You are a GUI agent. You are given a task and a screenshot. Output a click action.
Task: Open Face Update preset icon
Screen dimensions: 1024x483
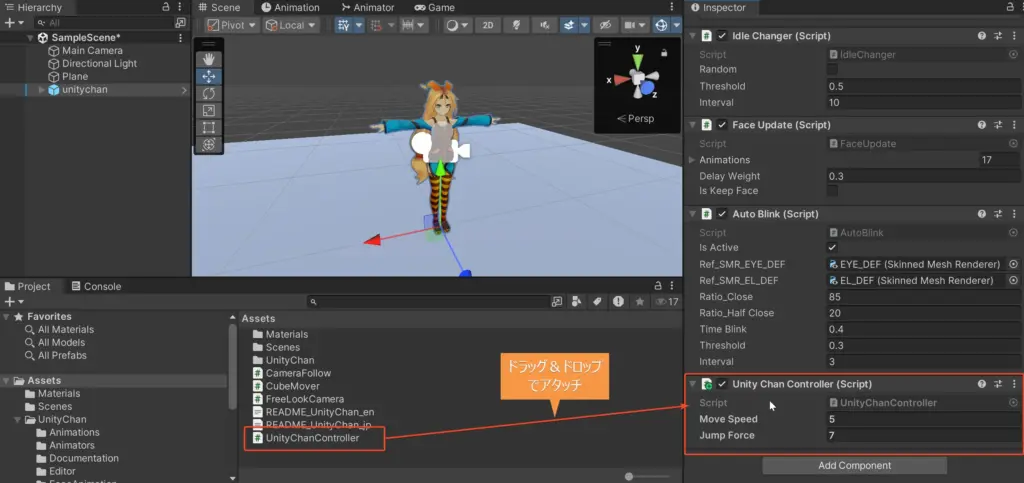point(998,125)
